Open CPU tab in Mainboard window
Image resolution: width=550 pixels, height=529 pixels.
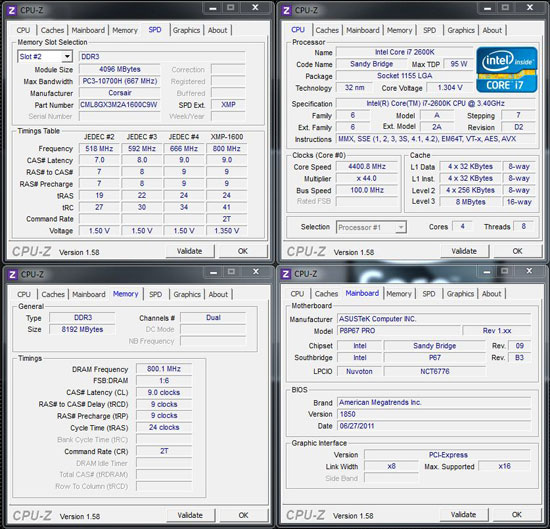pos(297,294)
